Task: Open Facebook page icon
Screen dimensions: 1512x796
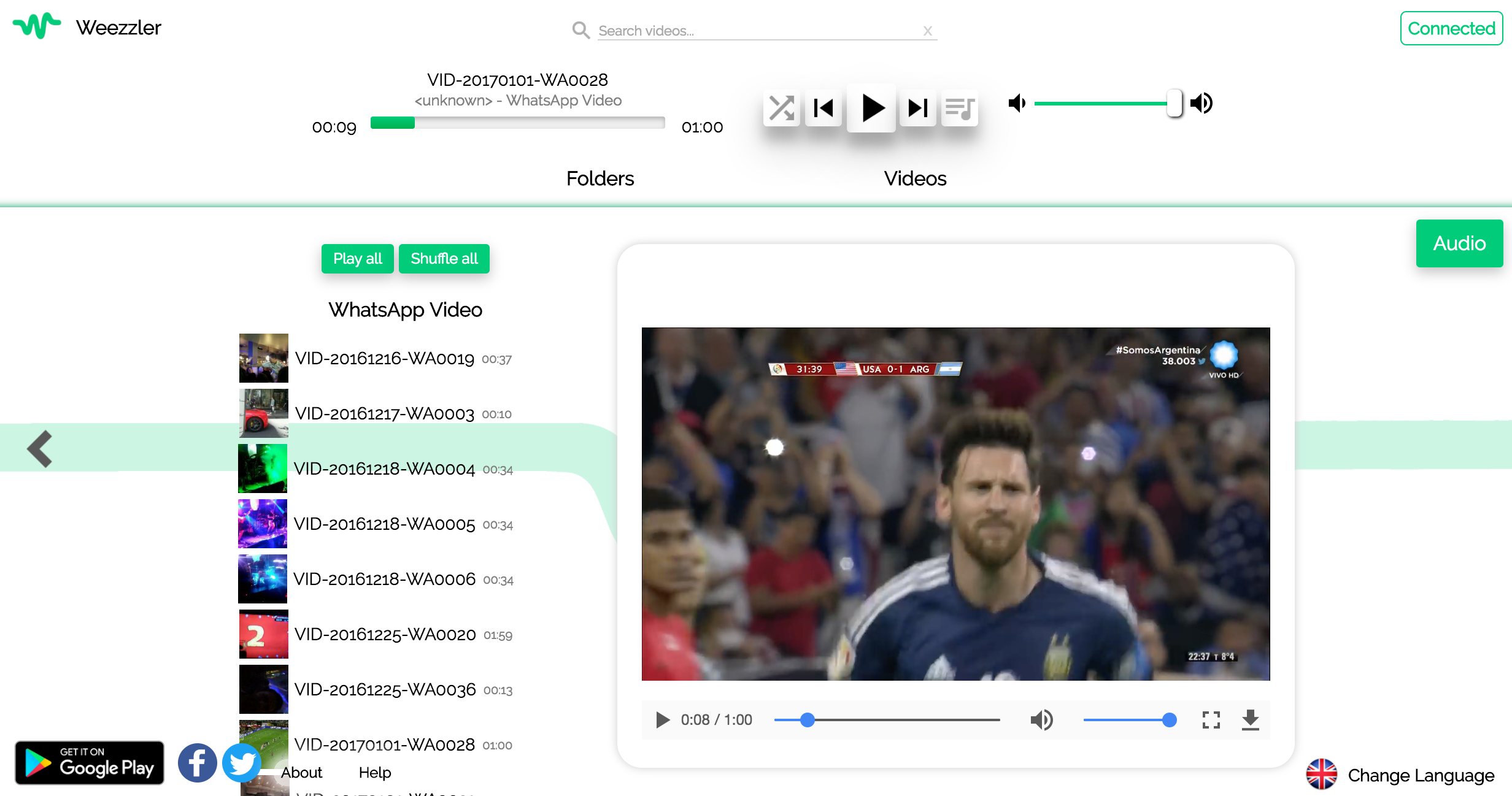Action: tap(197, 763)
